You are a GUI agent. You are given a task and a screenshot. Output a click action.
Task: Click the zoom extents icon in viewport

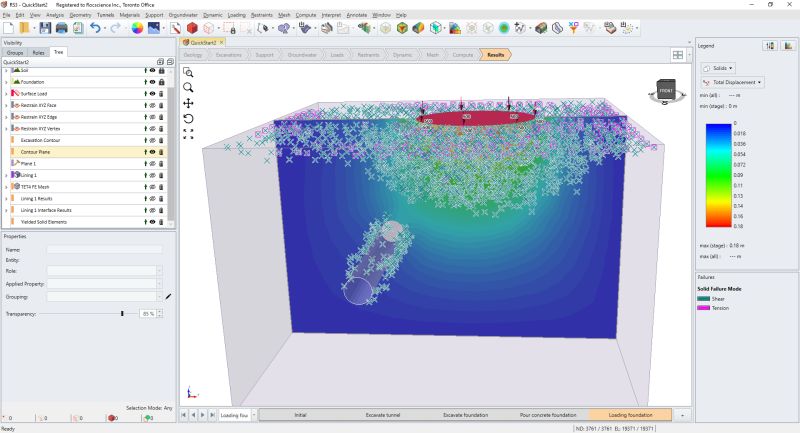tap(188, 134)
